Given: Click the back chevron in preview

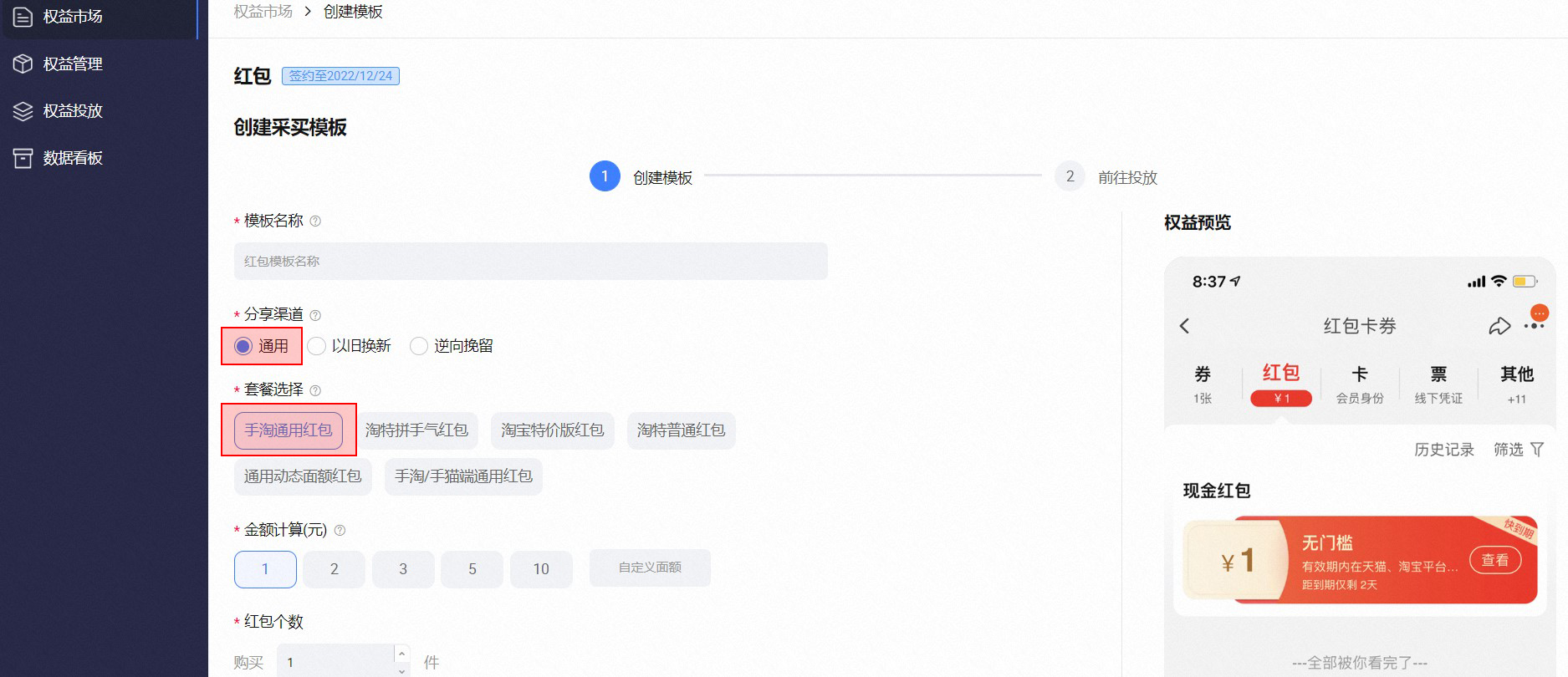Looking at the screenshot, I should point(1184,326).
